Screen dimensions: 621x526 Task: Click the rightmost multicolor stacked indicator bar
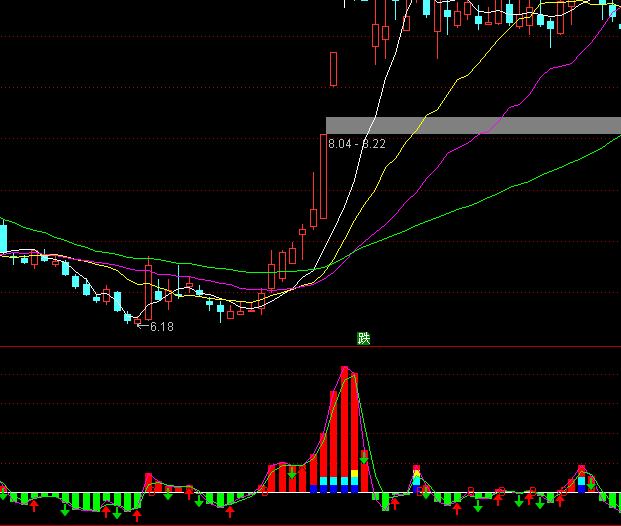(x=582, y=480)
